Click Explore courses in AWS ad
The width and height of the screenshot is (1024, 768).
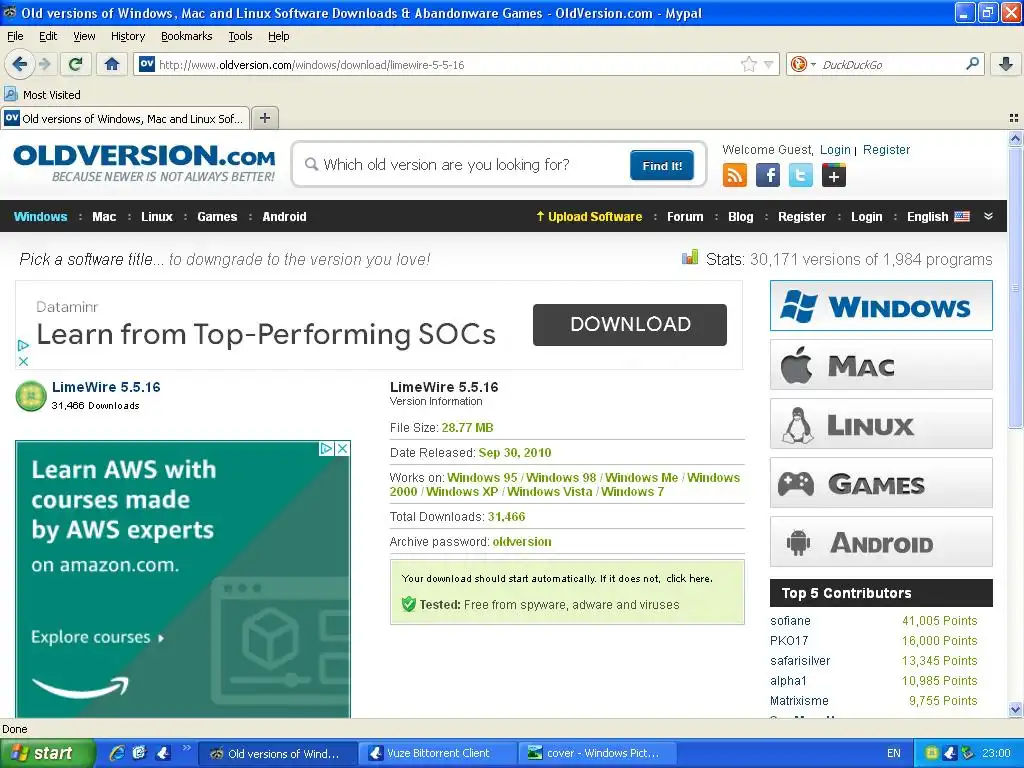coord(97,637)
